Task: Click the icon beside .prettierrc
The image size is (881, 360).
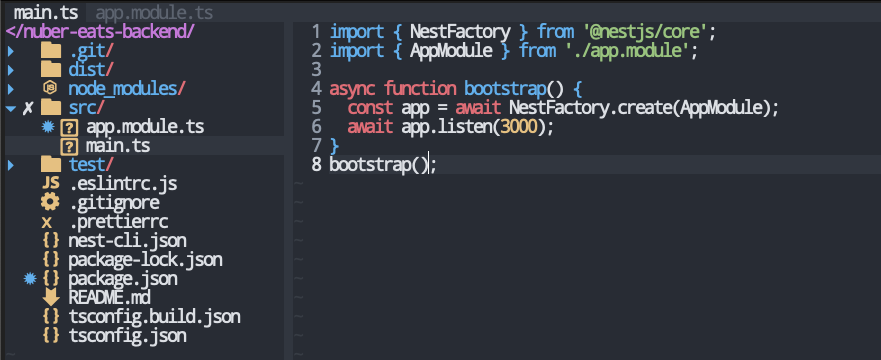Action: coord(47,223)
